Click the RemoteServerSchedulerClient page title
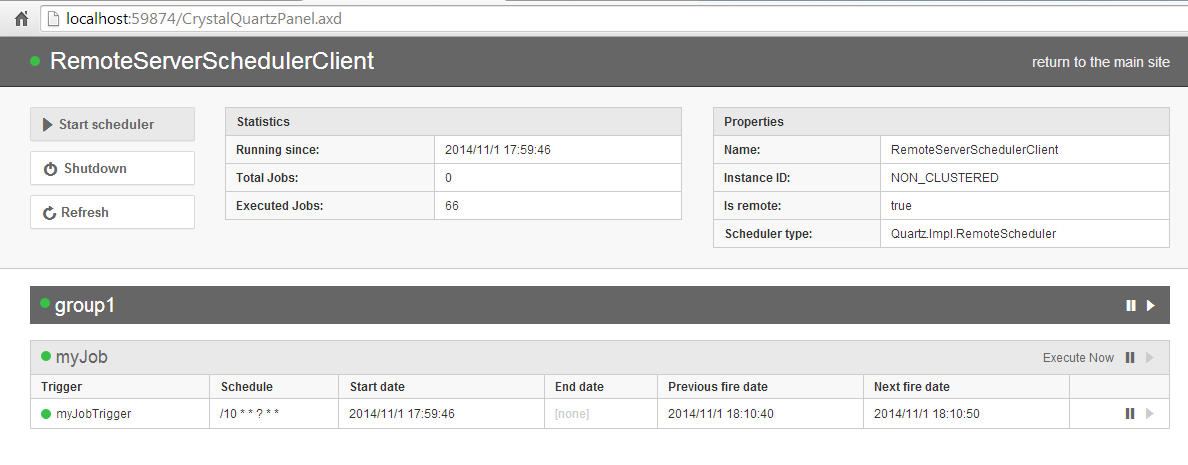 pos(212,61)
